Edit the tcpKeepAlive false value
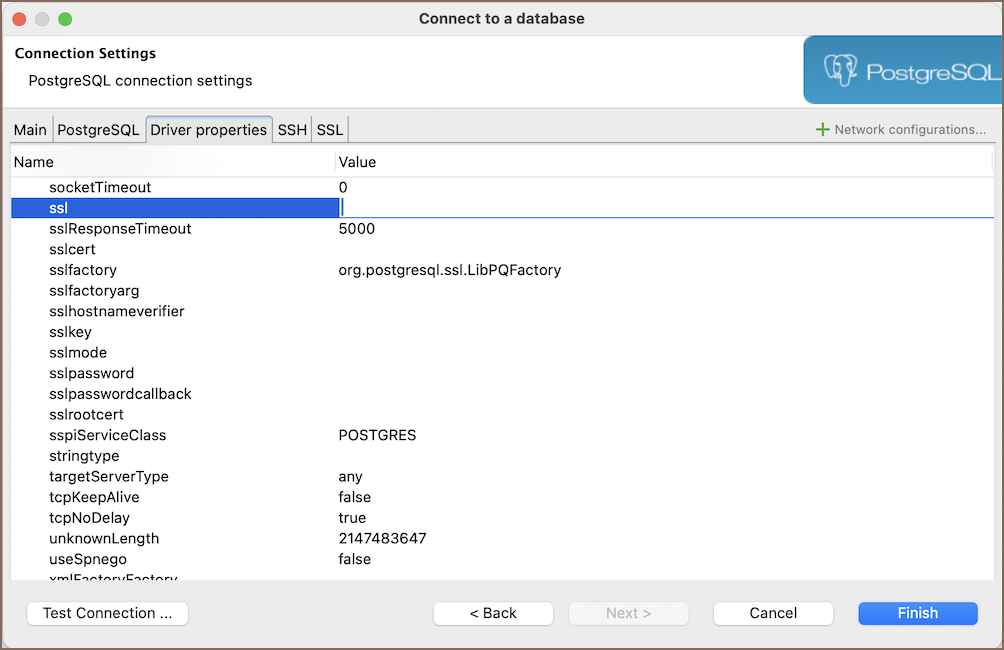Image resolution: width=1004 pixels, height=650 pixels. click(x=355, y=497)
